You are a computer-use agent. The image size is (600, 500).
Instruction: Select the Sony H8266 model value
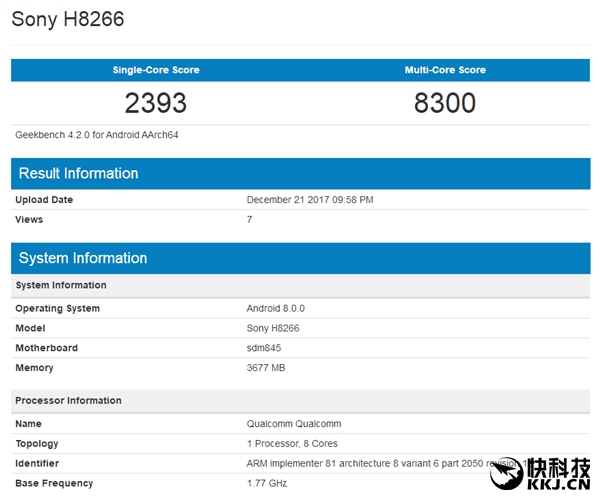(x=273, y=328)
